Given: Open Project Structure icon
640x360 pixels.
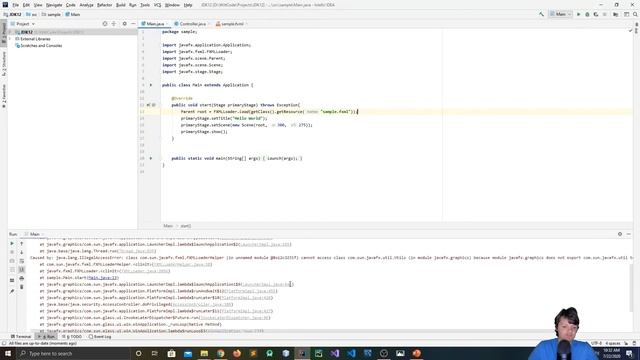Looking at the screenshot, I should point(616,14).
